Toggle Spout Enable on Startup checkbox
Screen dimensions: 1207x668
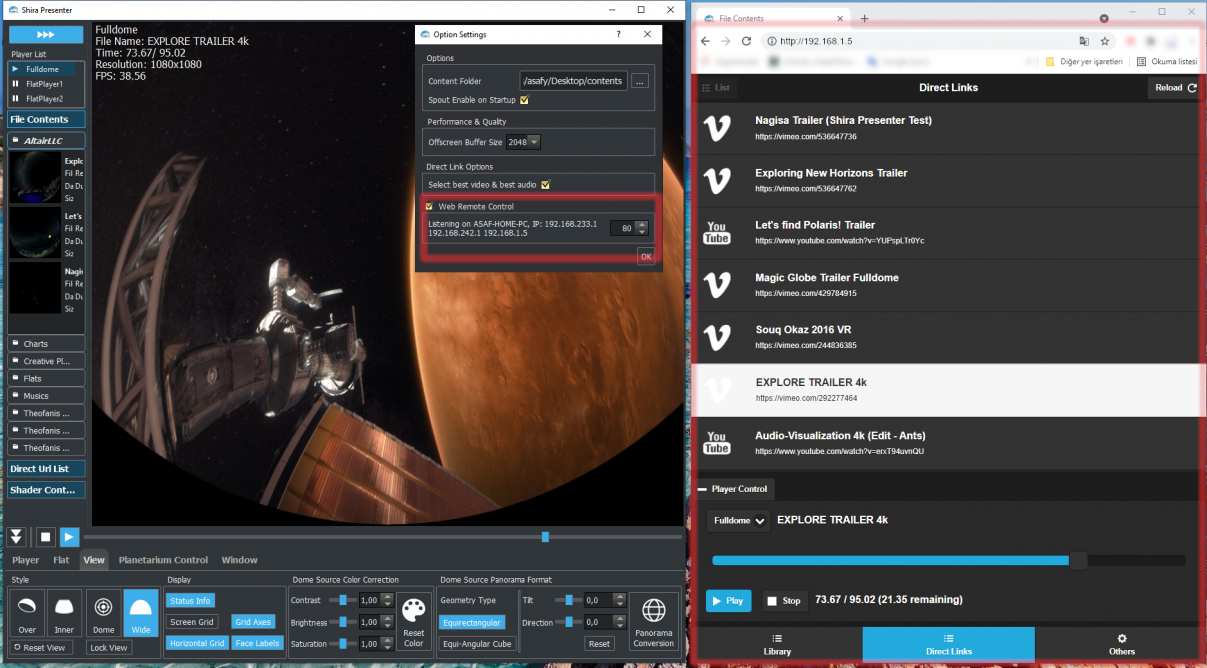524,100
